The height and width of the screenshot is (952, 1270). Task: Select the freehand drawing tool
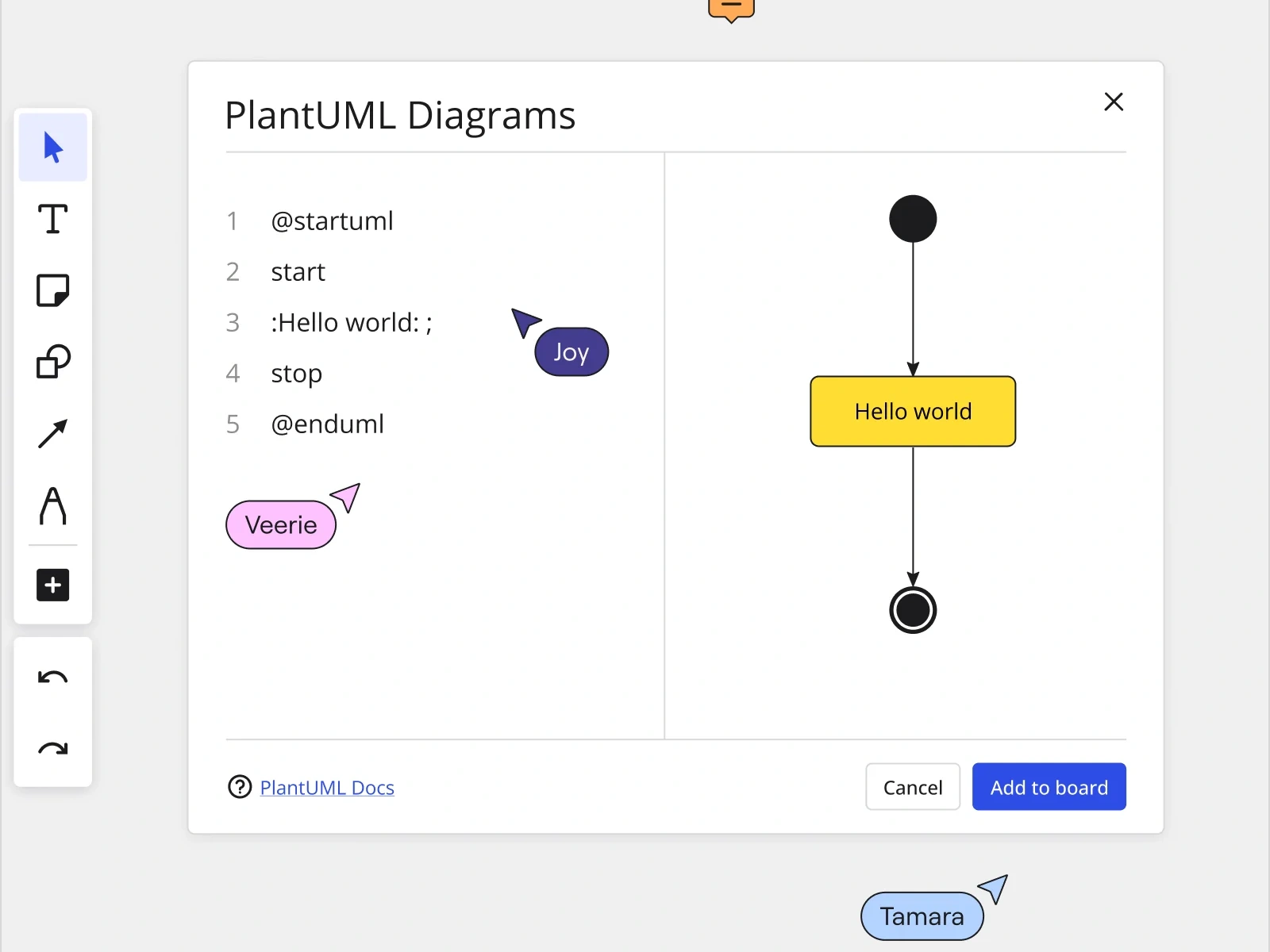[x=52, y=508]
